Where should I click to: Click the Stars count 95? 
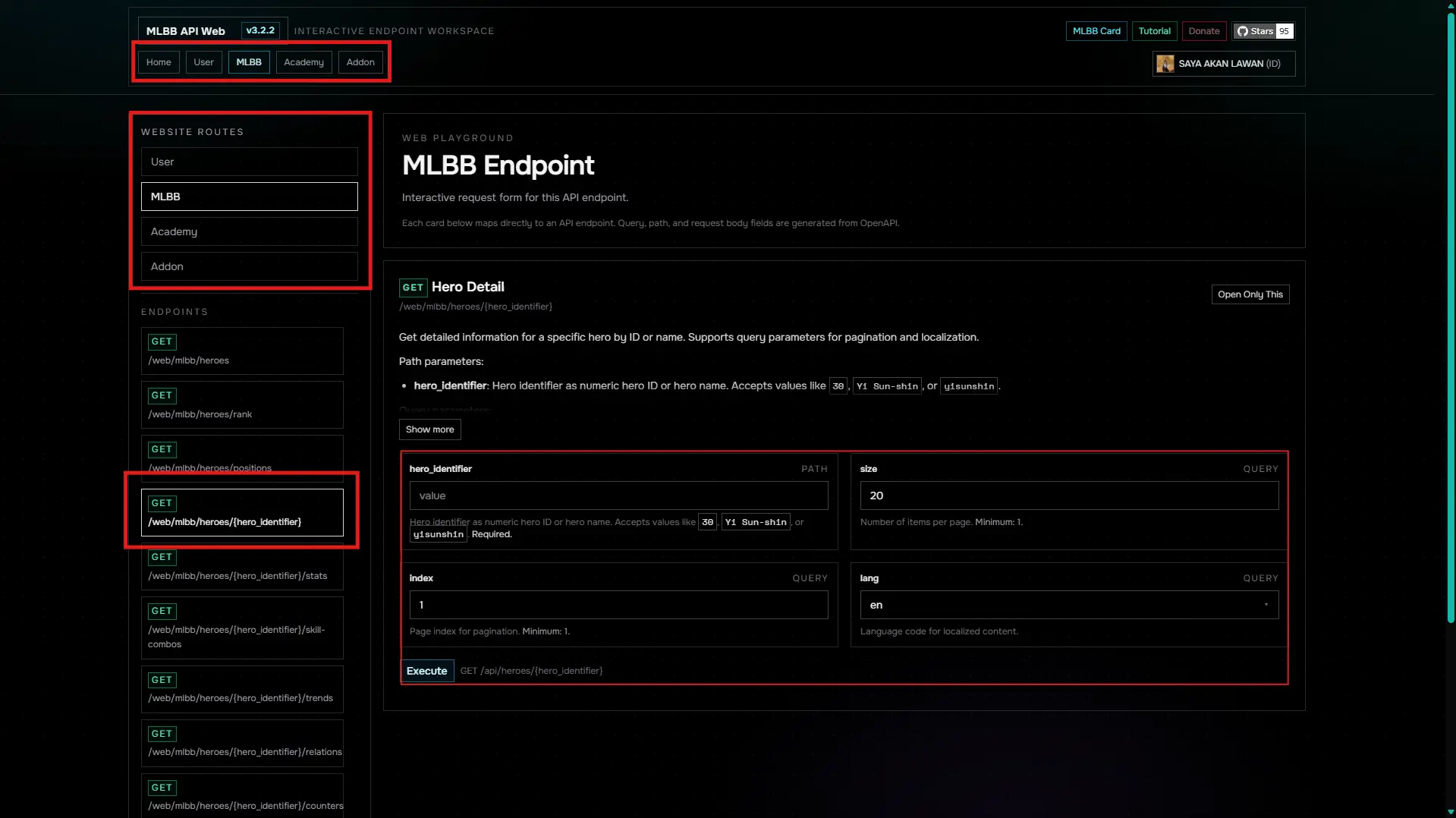[x=1284, y=31]
